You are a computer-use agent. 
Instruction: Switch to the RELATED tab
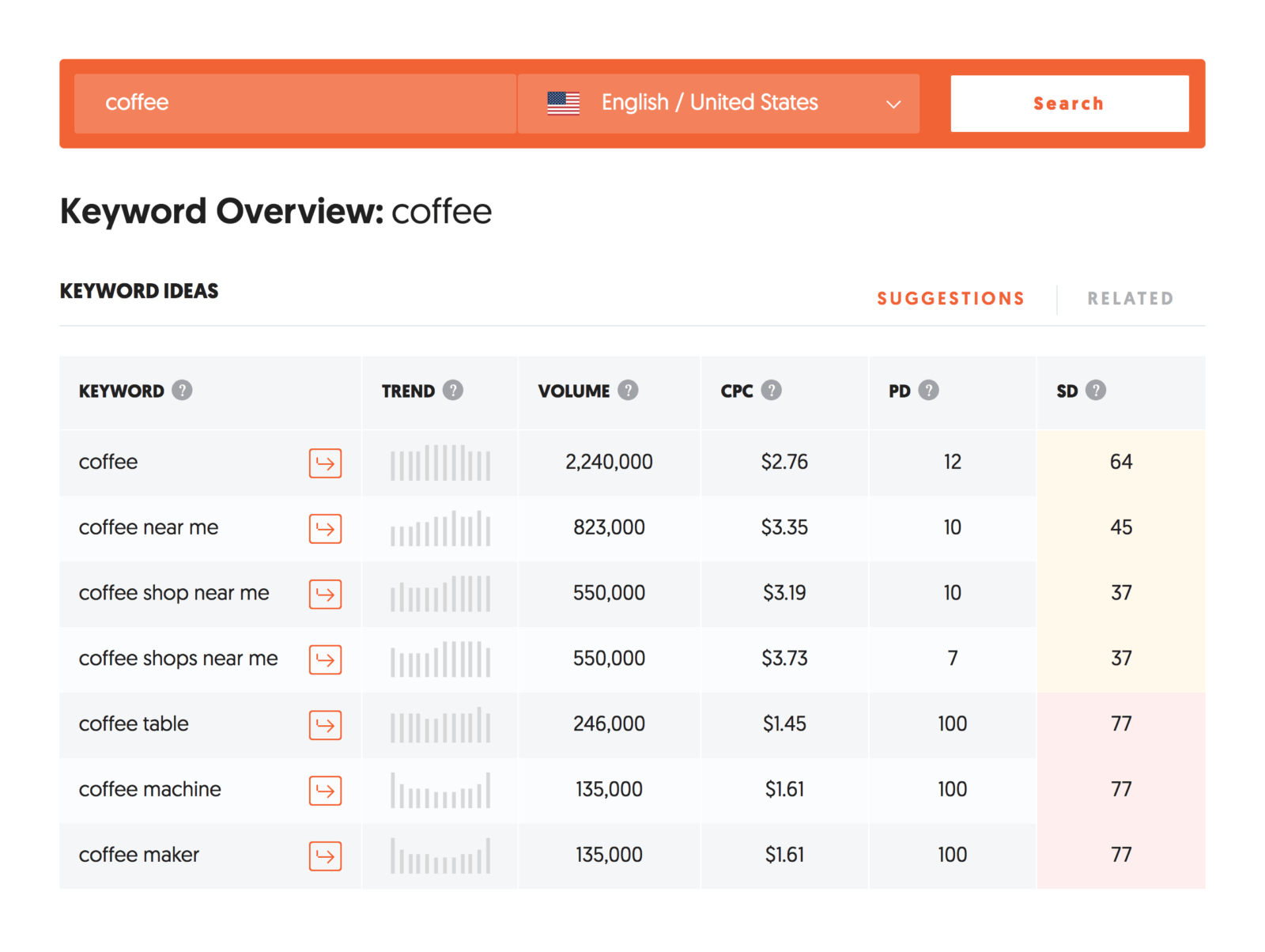point(1130,299)
